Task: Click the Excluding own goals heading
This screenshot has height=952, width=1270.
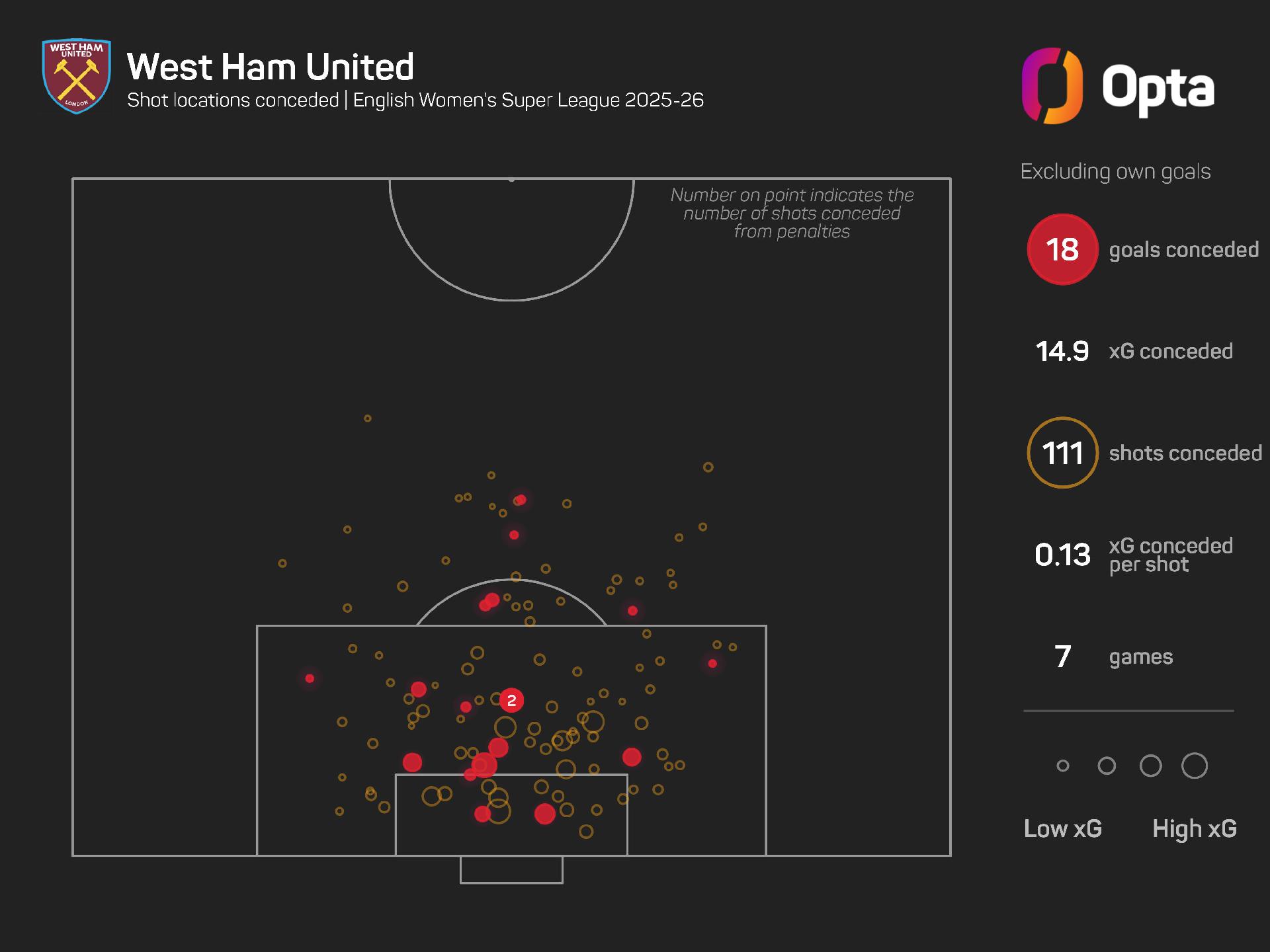Action: pos(1115,171)
